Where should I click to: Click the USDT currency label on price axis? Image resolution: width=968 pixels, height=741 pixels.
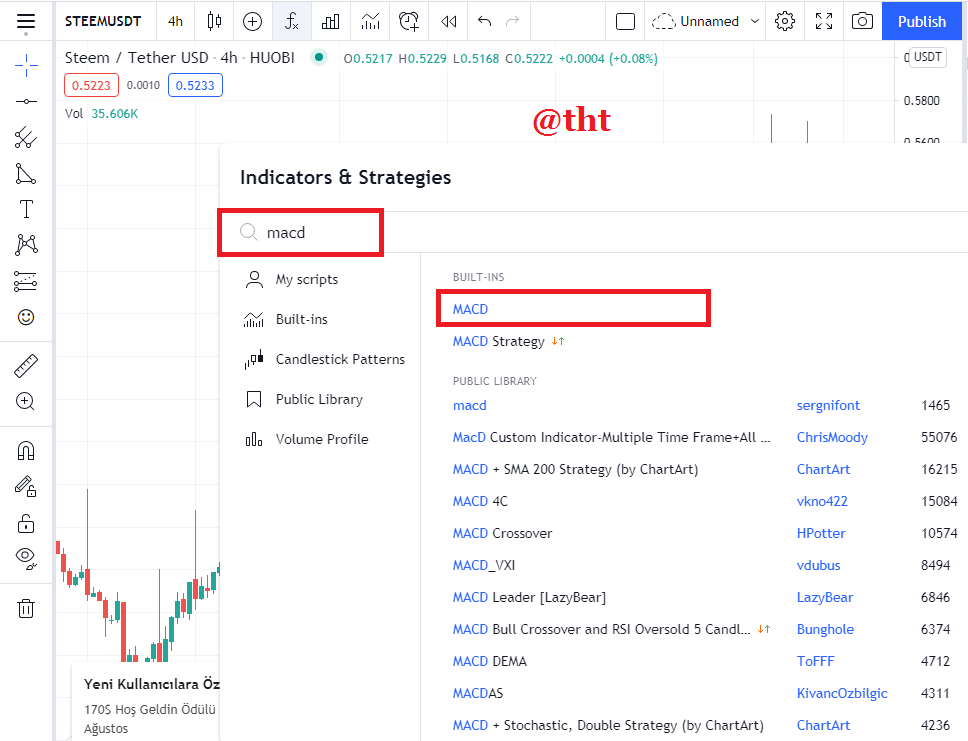point(927,57)
